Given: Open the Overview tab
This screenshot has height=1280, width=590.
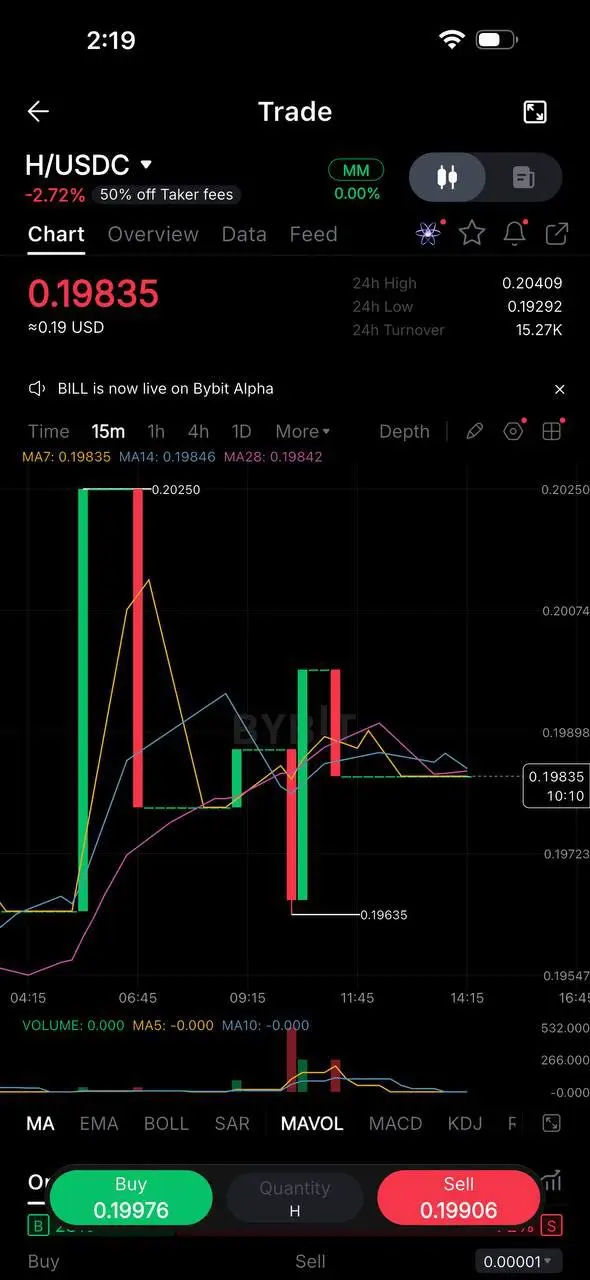Looking at the screenshot, I should tap(153, 234).
